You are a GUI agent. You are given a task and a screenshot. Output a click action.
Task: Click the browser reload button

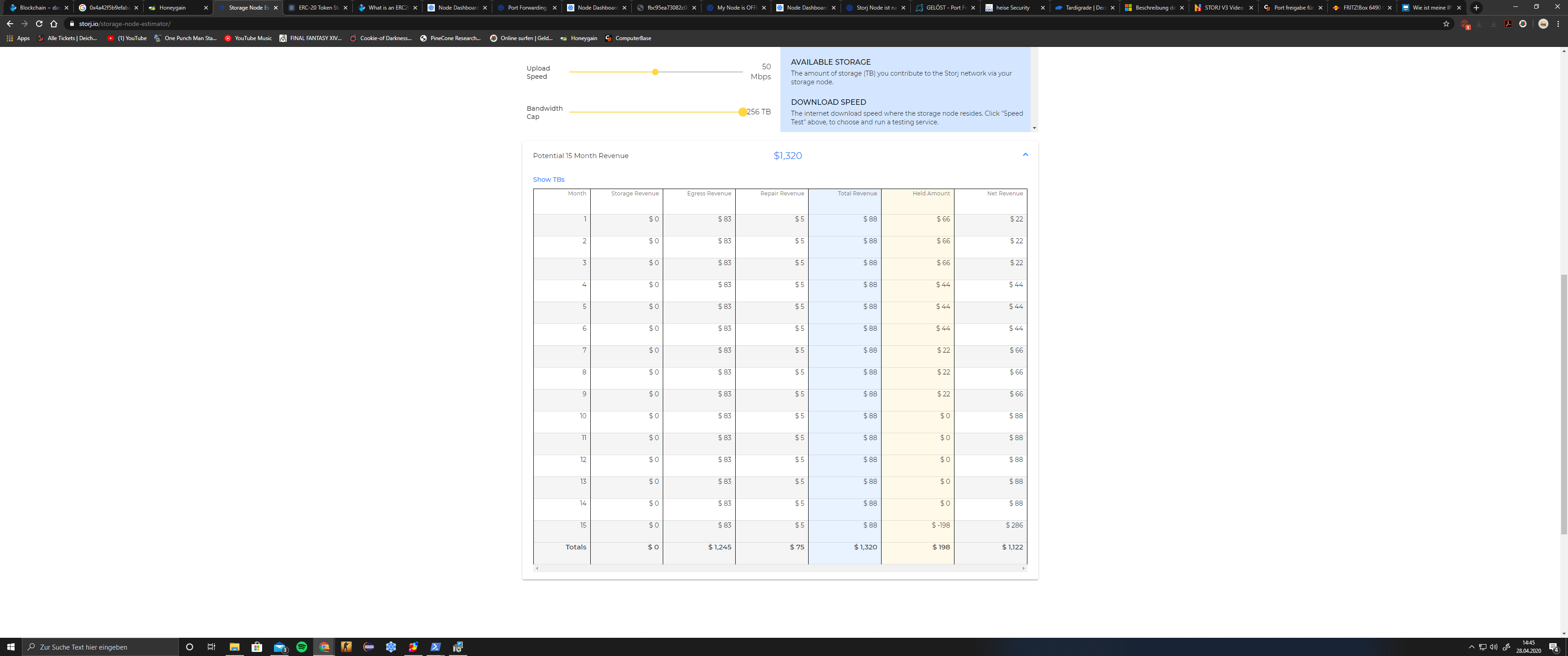(39, 24)
